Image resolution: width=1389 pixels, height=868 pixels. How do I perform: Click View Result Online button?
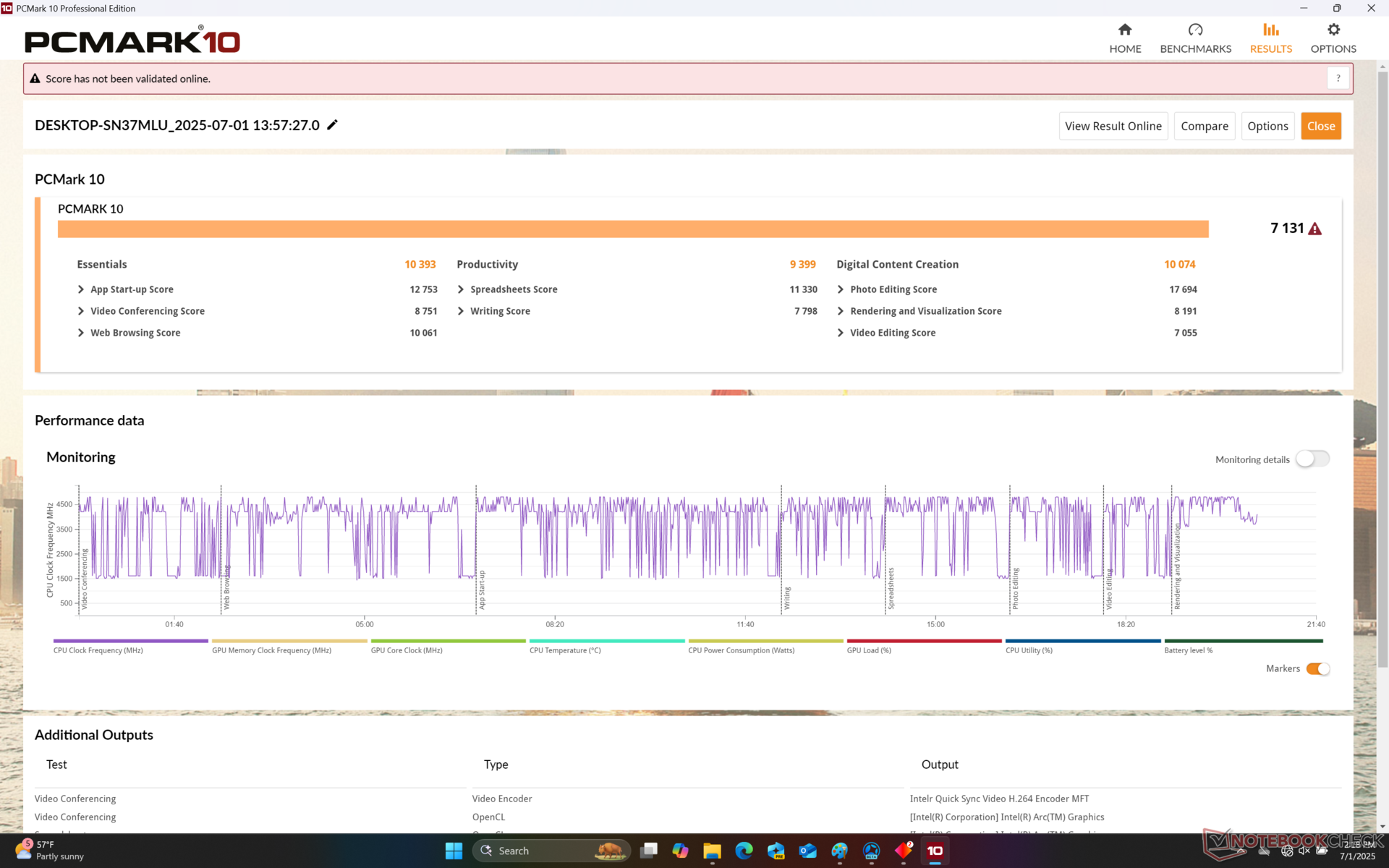coord(1113,126)
